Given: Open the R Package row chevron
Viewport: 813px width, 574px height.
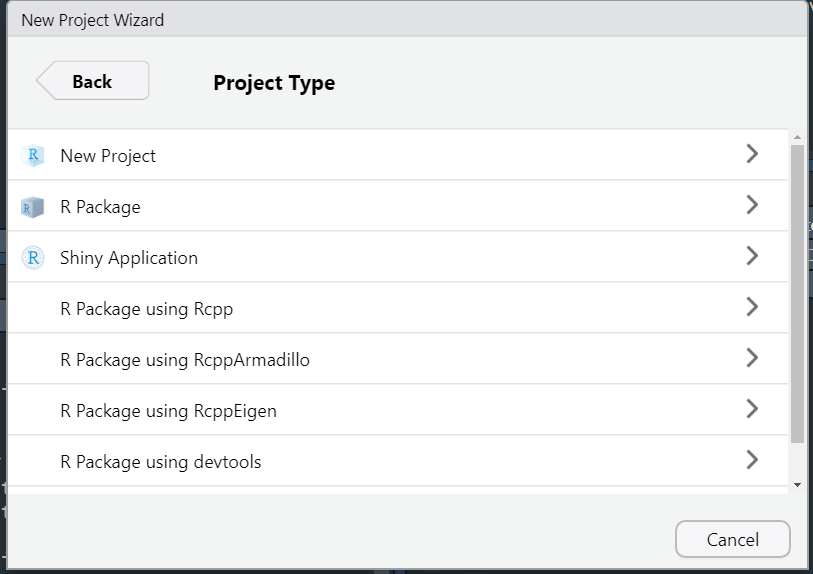Looking at the screenshot, I should 752,205.
